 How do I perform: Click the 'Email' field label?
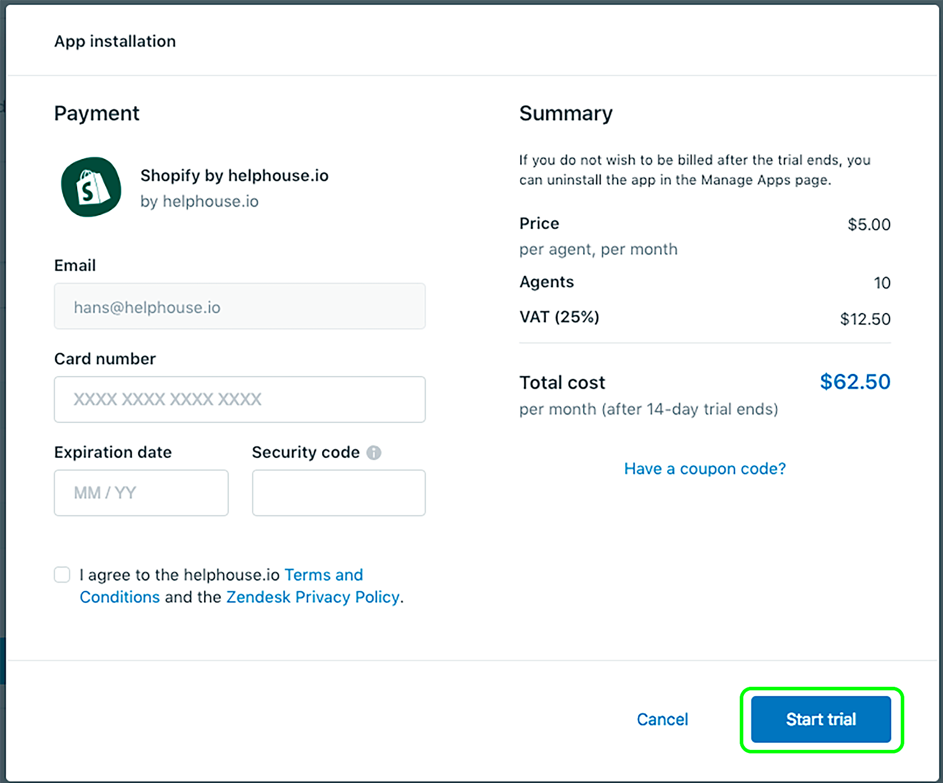pos(75,265)
